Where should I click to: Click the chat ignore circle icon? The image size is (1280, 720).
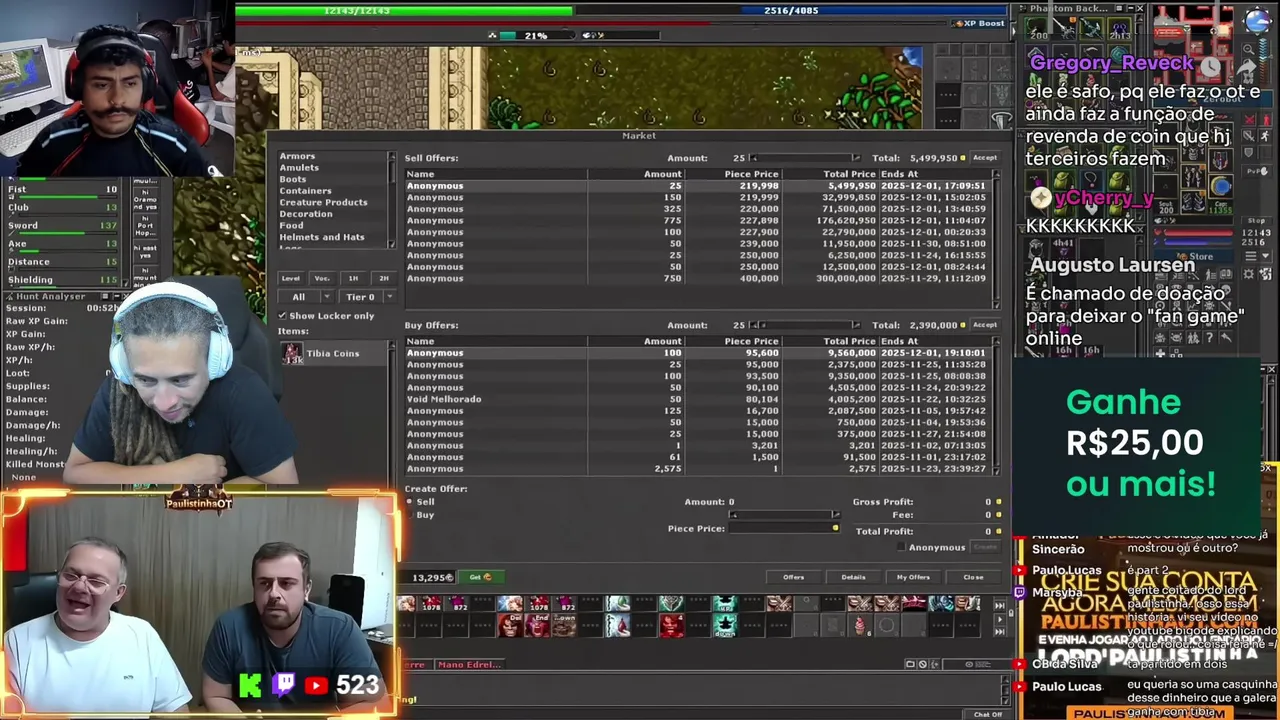(922, 664)
